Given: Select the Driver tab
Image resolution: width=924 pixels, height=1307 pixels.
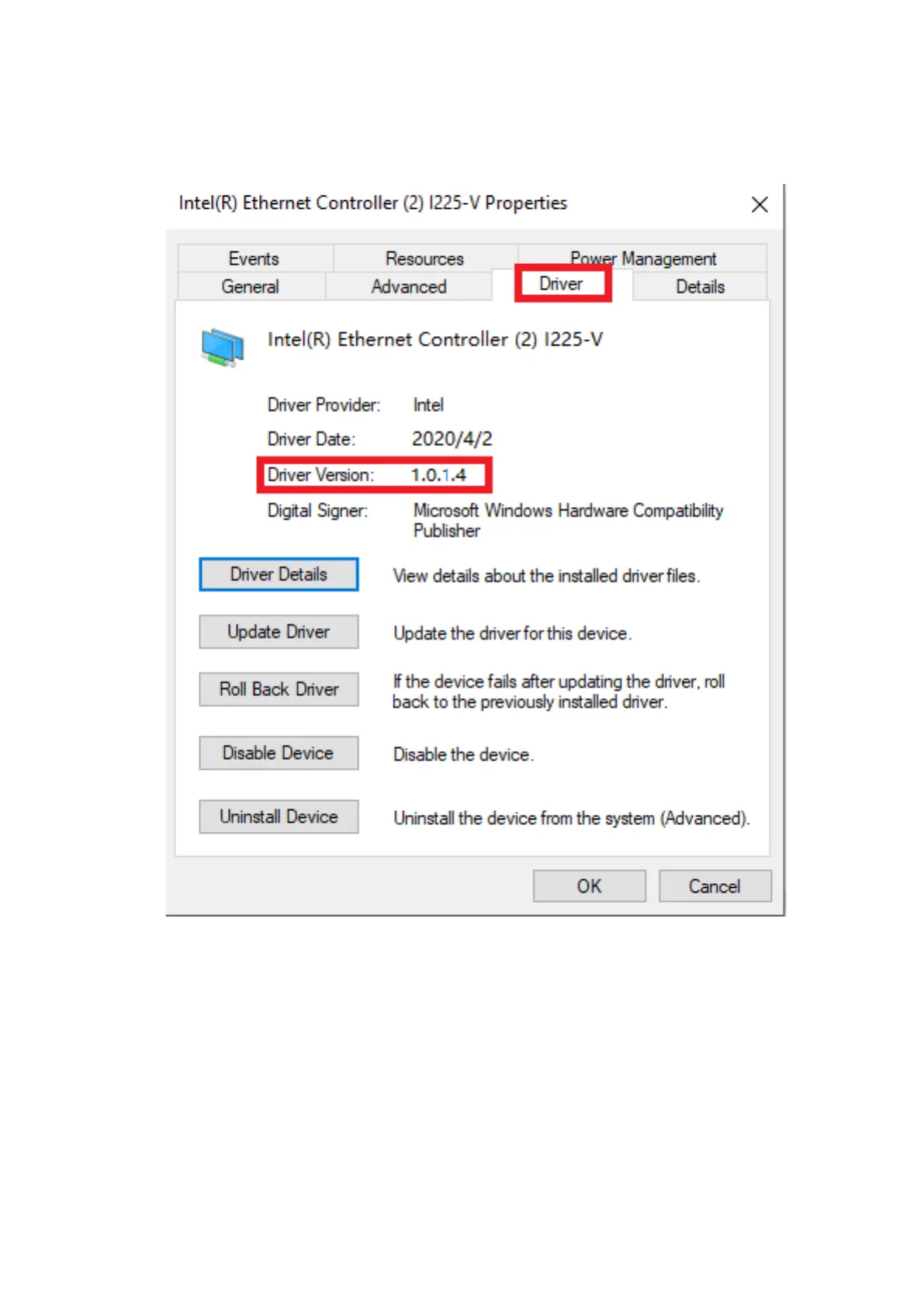Looking at the screenshot, I should (x=562, y=284).
